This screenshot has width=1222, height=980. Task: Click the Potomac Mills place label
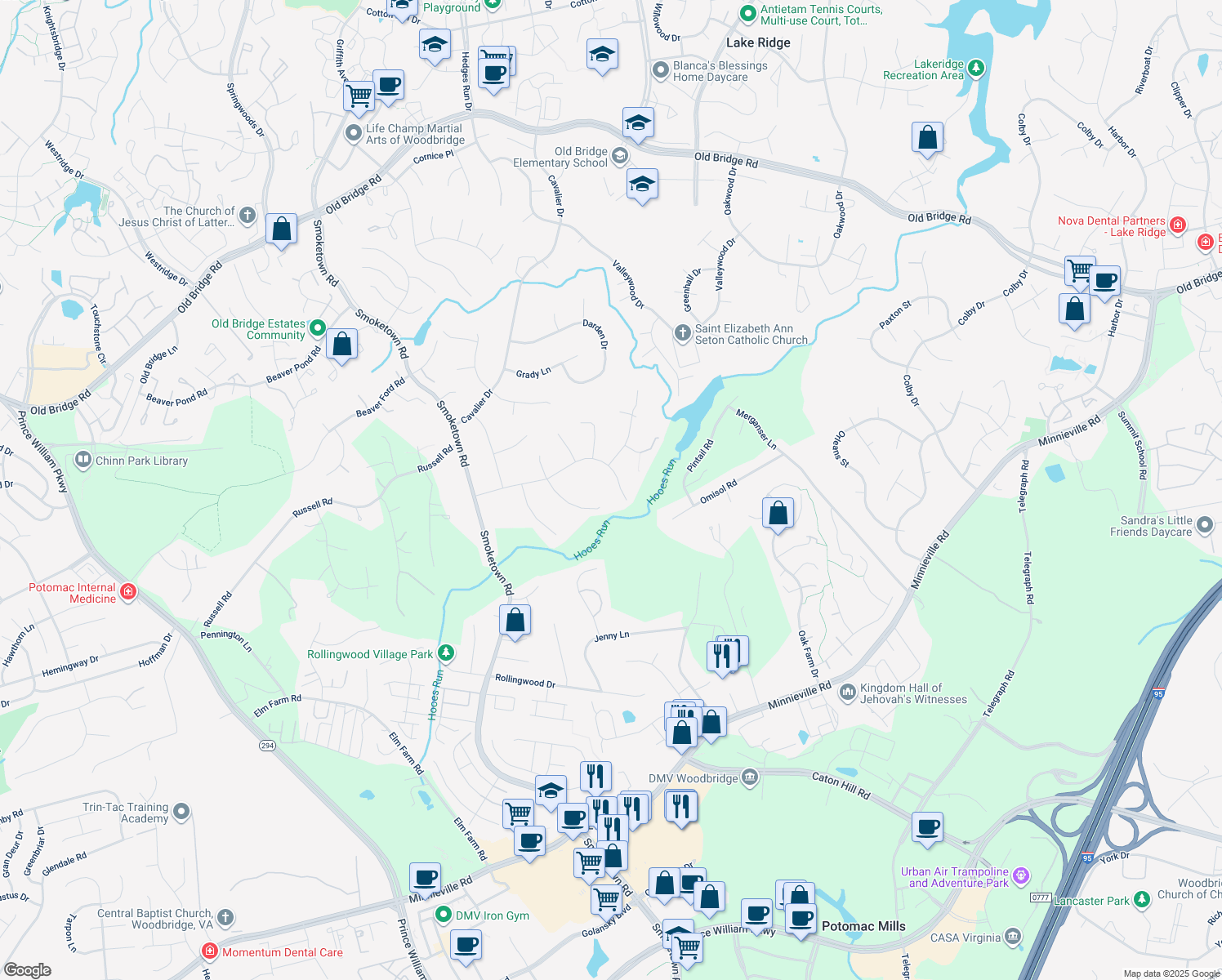[863, 926]
